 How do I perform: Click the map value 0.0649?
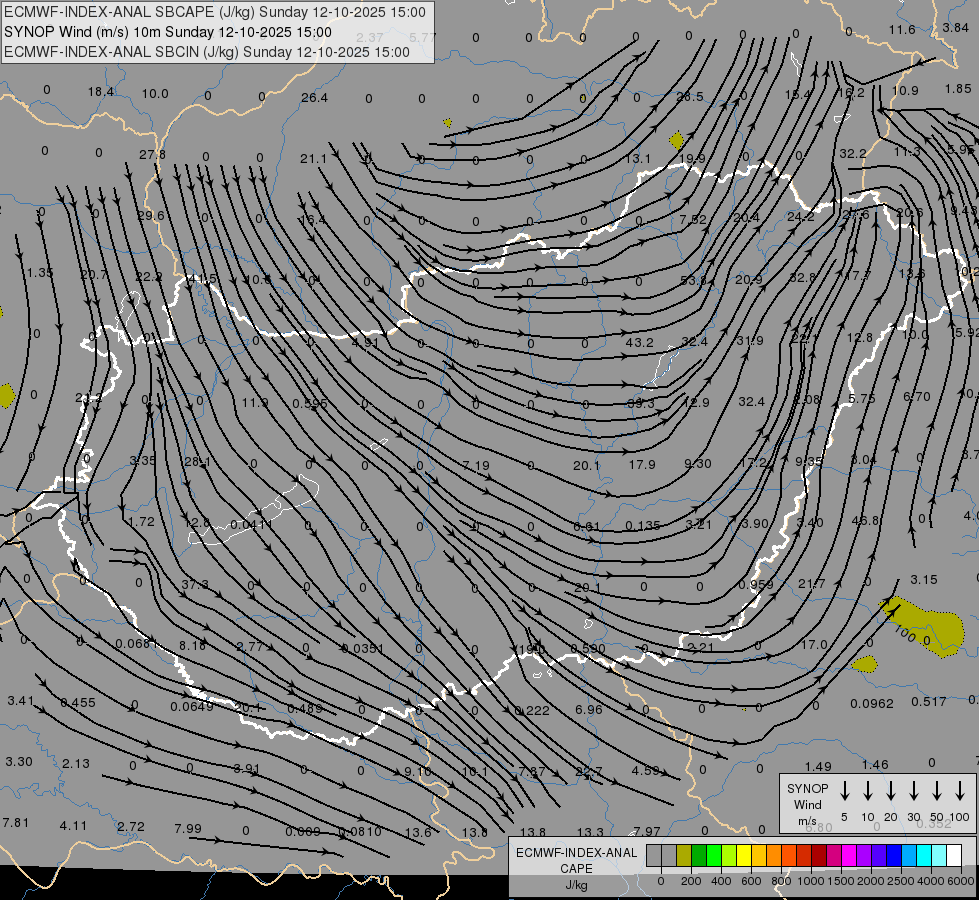click(192, 706)
